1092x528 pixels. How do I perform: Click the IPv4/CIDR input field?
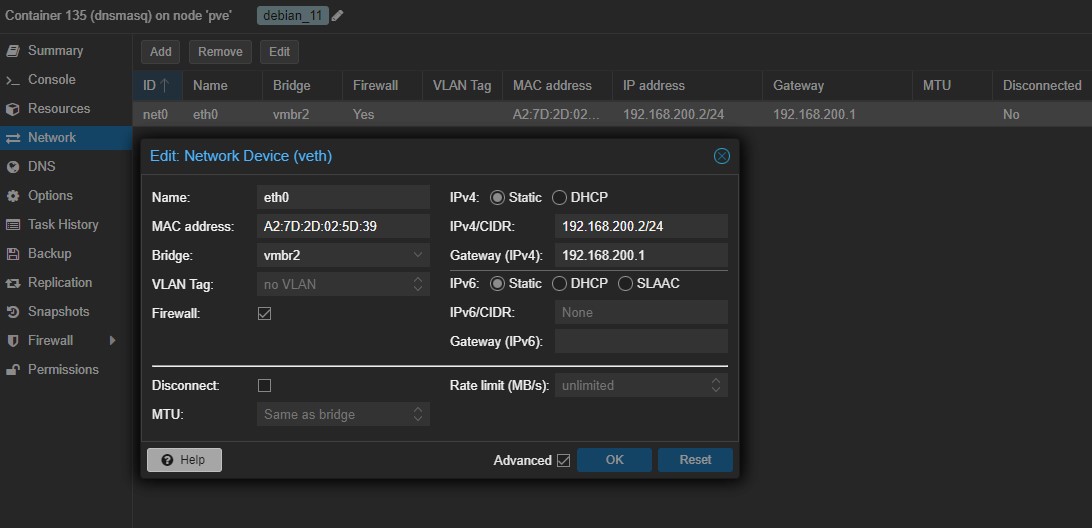click(x=640, y=227)
